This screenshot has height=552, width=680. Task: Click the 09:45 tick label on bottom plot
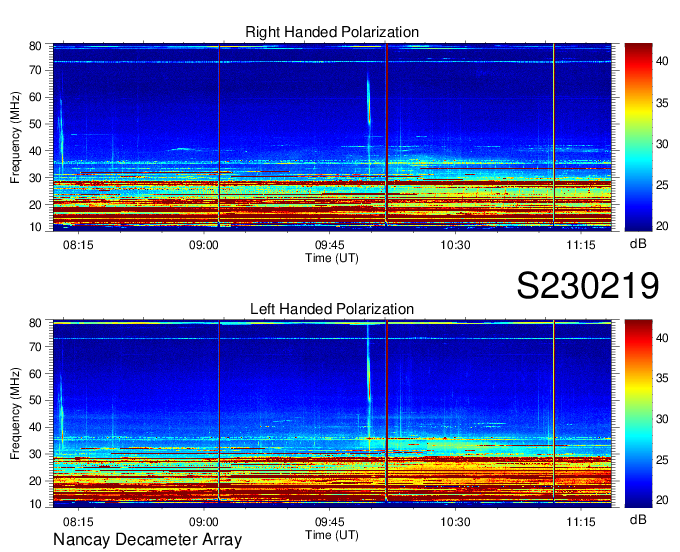tap(330, 522)
